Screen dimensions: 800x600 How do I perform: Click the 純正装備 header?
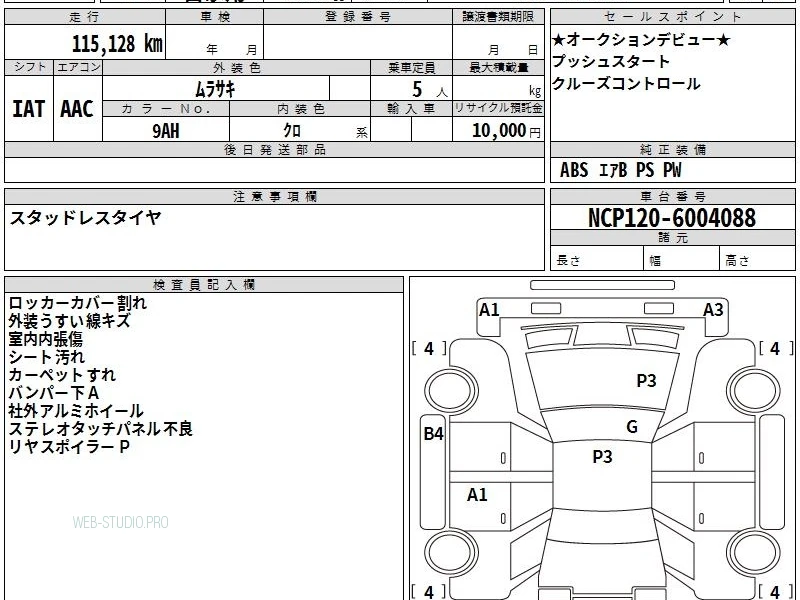pos(672,149)
